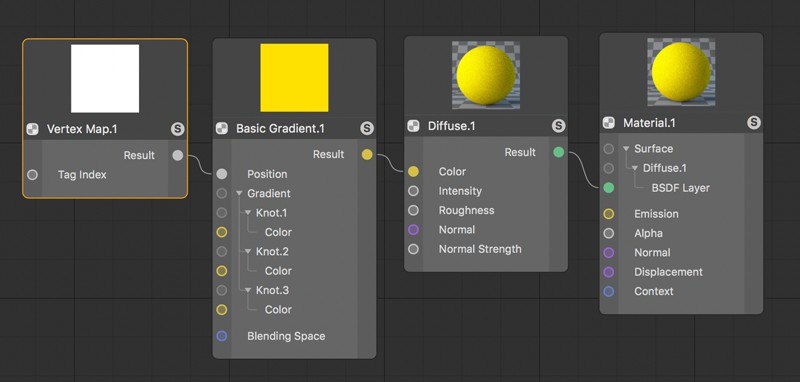This screenshot has height=382, width=800.
Task: Click the Knot.2 Color input port
Action: click(221, 271)
